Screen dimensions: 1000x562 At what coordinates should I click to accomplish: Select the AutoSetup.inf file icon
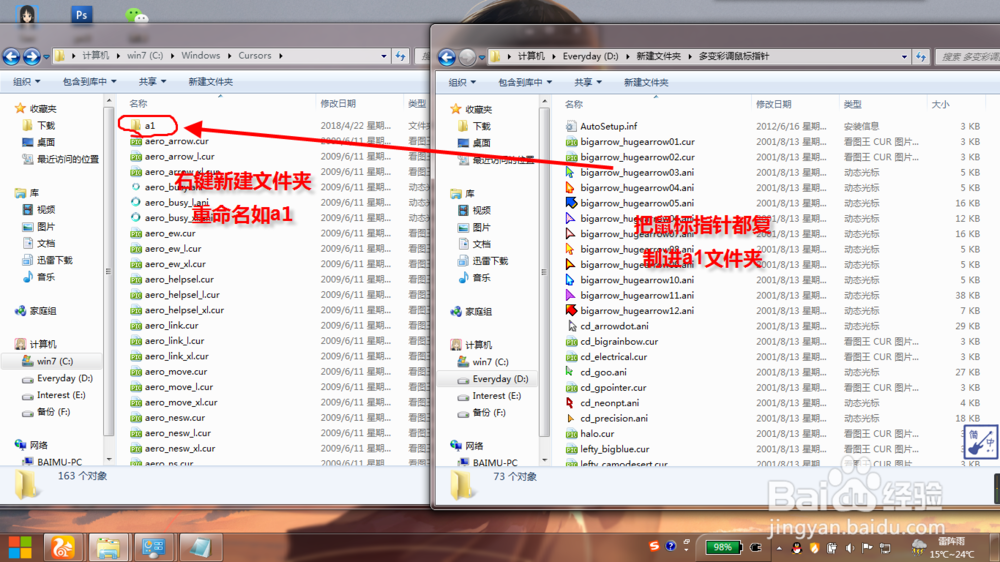[571, 126]
